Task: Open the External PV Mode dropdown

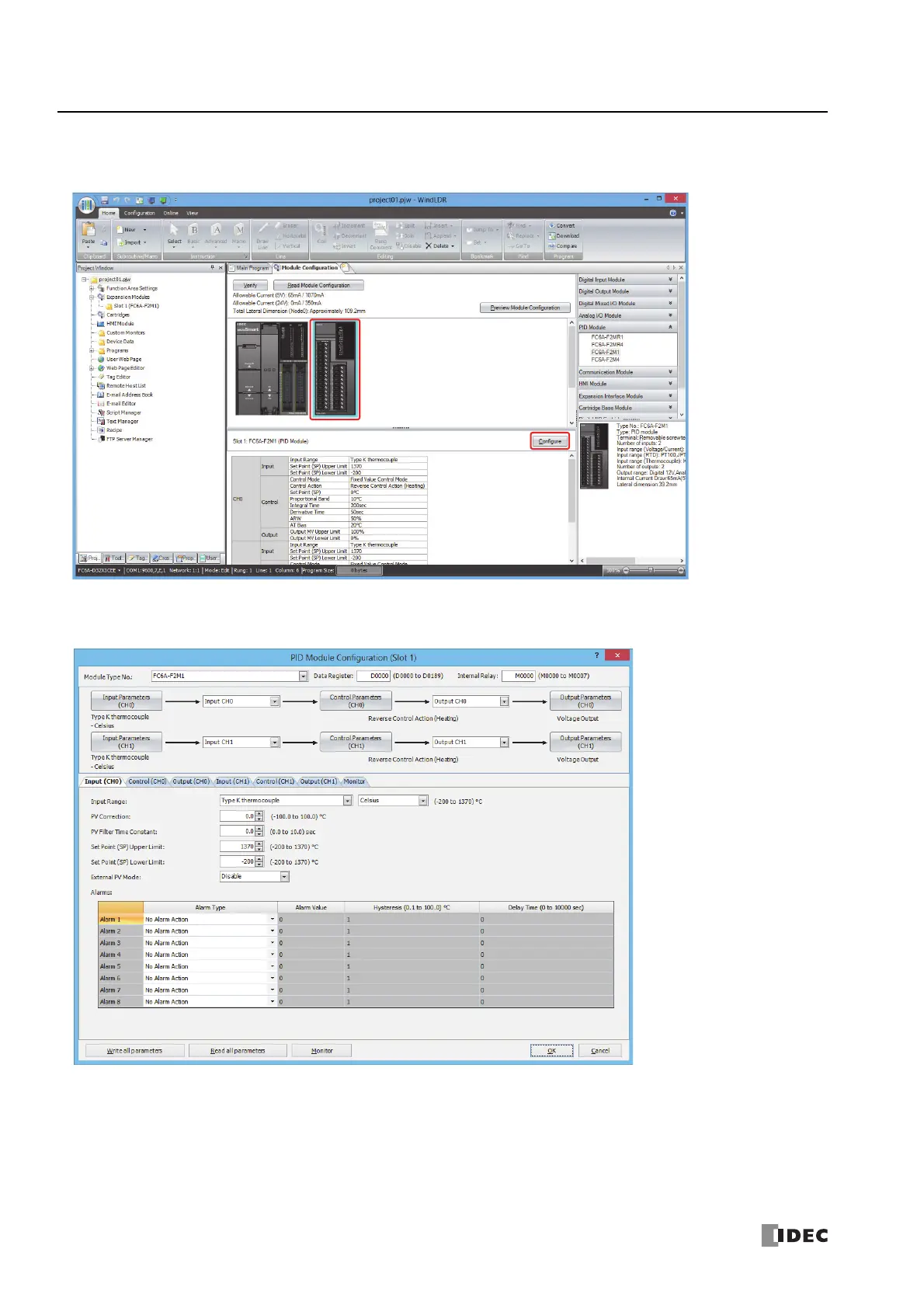Action: pos(284,877)
